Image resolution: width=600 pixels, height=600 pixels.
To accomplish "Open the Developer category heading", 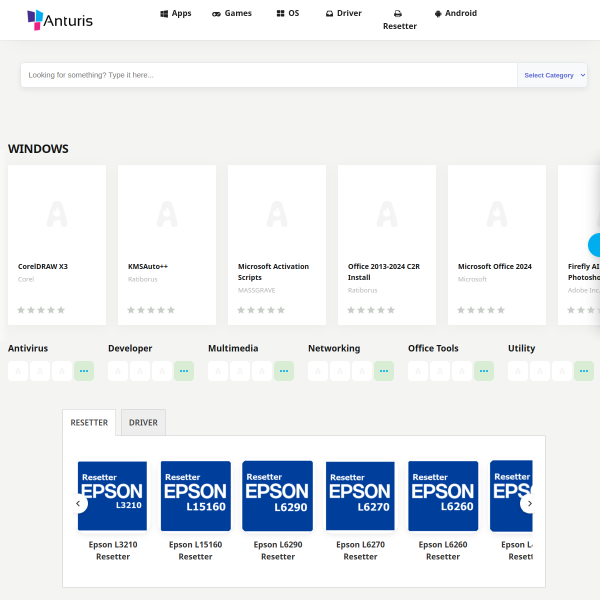I will click(x=130, y=348).
